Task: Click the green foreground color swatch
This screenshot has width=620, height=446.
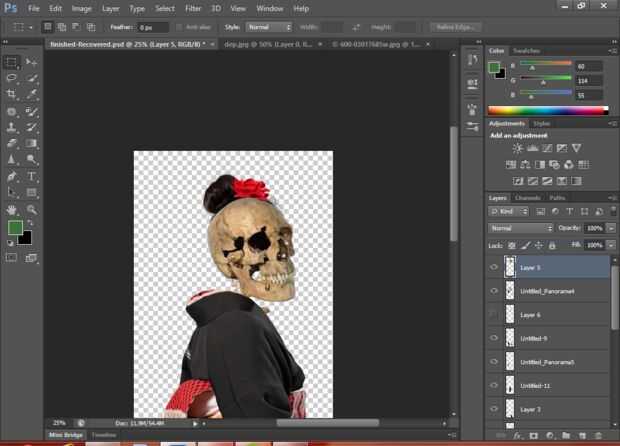Action: pyautogui.click(x=15, y=228)
